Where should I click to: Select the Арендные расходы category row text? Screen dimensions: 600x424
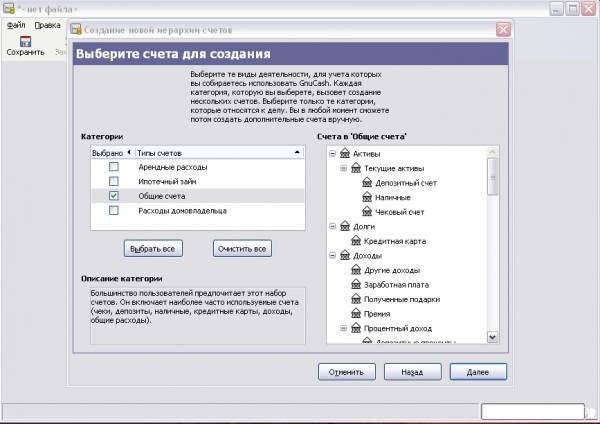click(x=173, y=167)
